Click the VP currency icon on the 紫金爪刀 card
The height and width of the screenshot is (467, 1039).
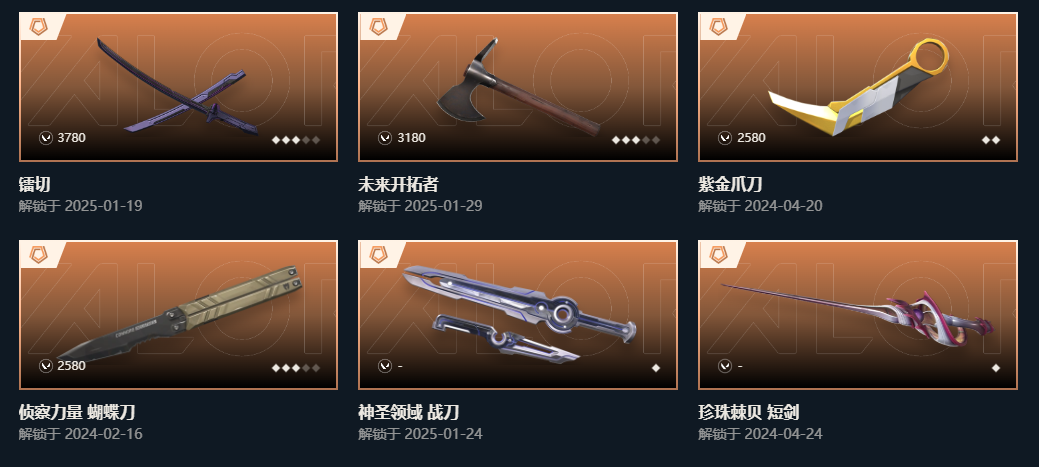[725, 138]
